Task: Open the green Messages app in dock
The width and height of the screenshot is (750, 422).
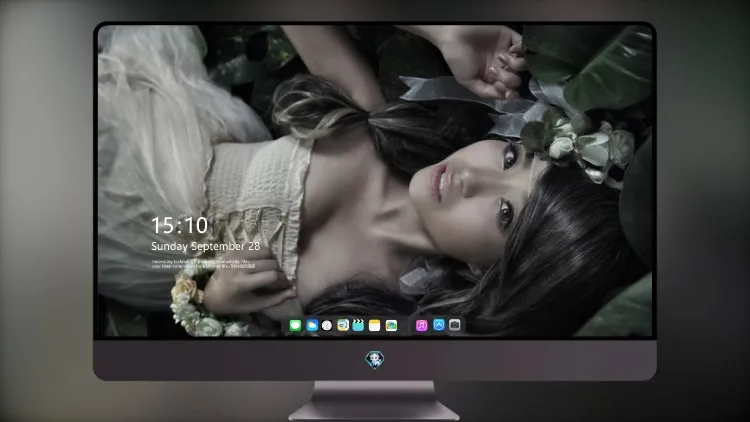Action: 295,326
